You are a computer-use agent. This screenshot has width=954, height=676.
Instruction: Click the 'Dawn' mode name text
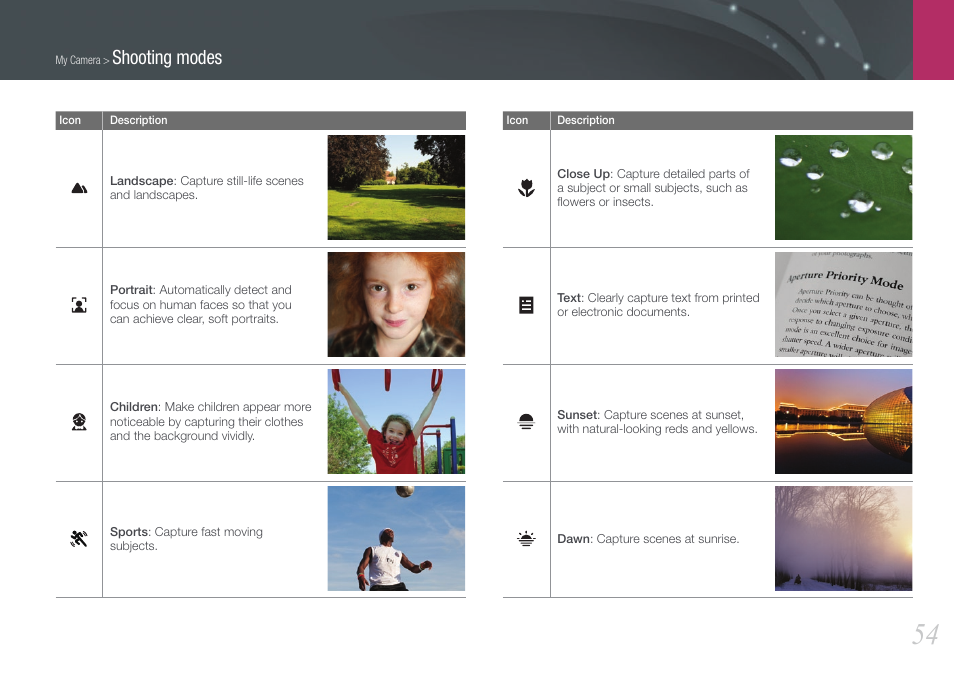click(573, 539)
